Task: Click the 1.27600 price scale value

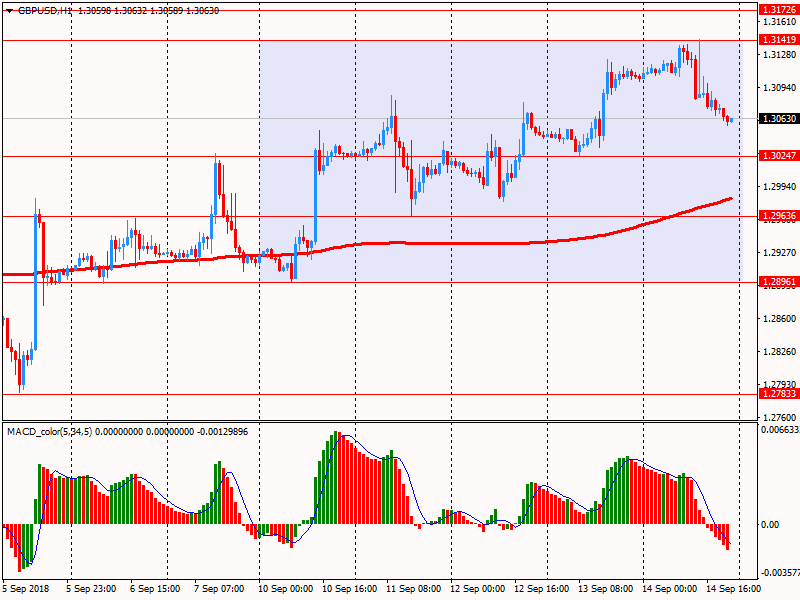Action: [x=780, y=417]
